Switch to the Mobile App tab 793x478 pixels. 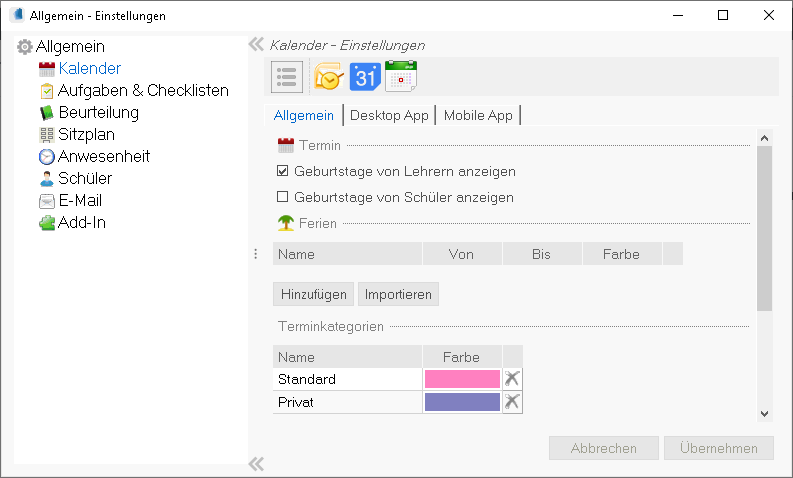pyautogui.click(x=478, y=115)
